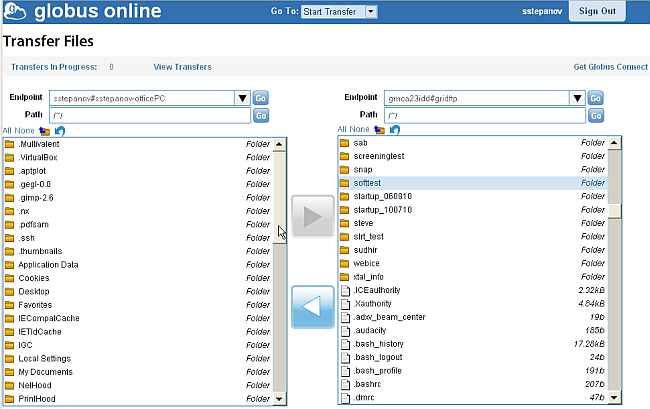This screenshot has height=409, width=650.
Task: Open the Get Globus Connect link
Action: pos(610,67)
